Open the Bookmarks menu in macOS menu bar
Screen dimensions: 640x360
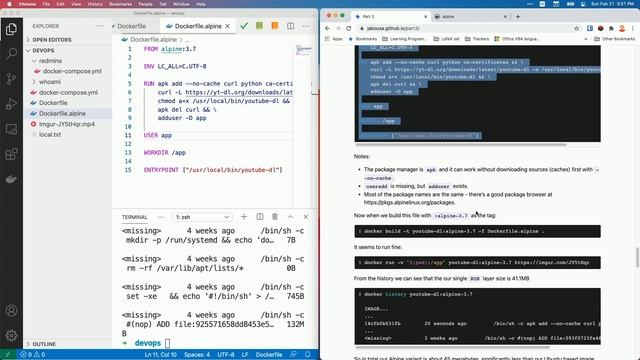point(120,4)
